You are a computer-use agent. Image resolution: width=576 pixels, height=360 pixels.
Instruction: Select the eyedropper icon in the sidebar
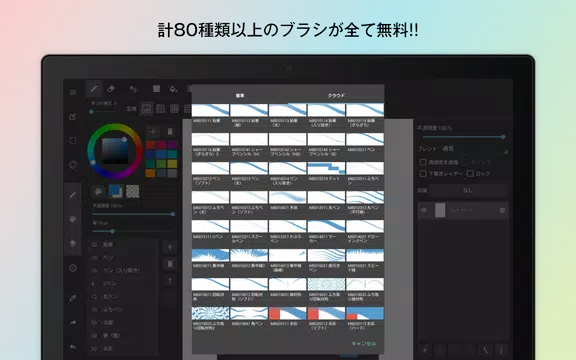coord(73,298)
